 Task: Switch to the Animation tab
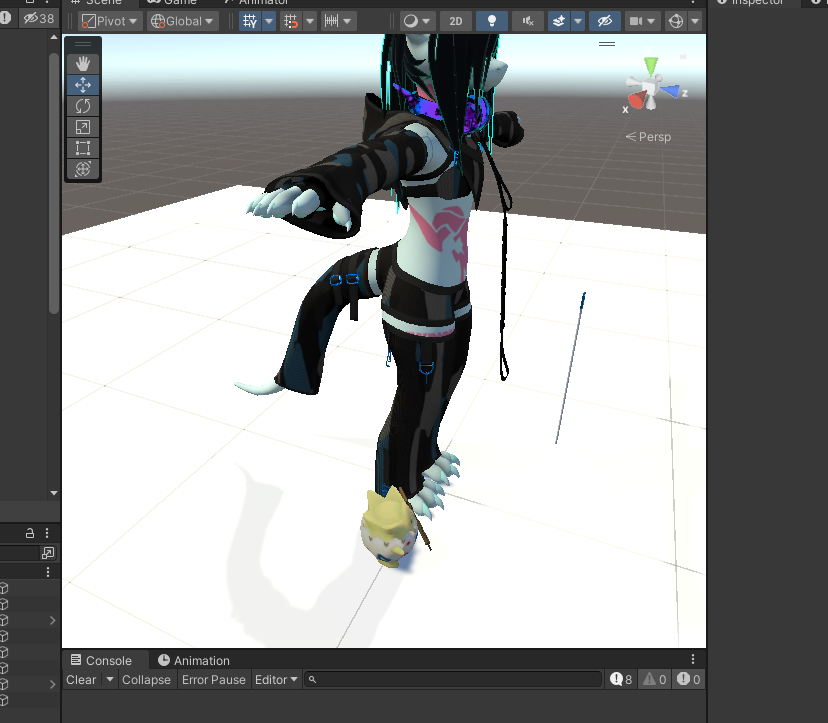click(x=193, y=660)
